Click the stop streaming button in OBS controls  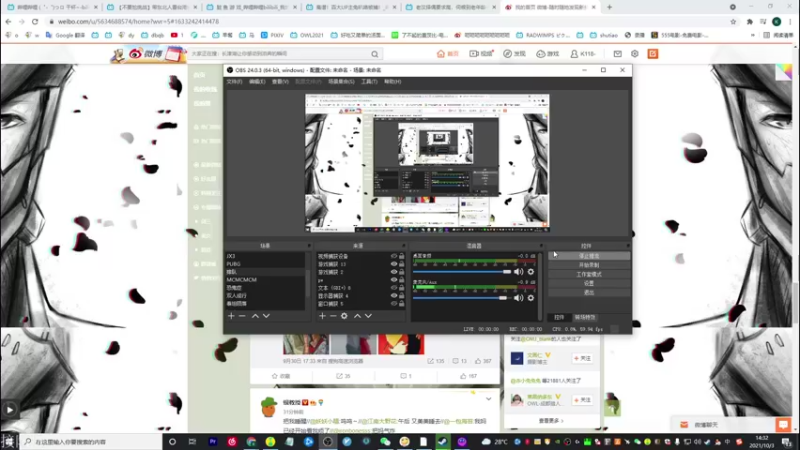tap(589, 256)
